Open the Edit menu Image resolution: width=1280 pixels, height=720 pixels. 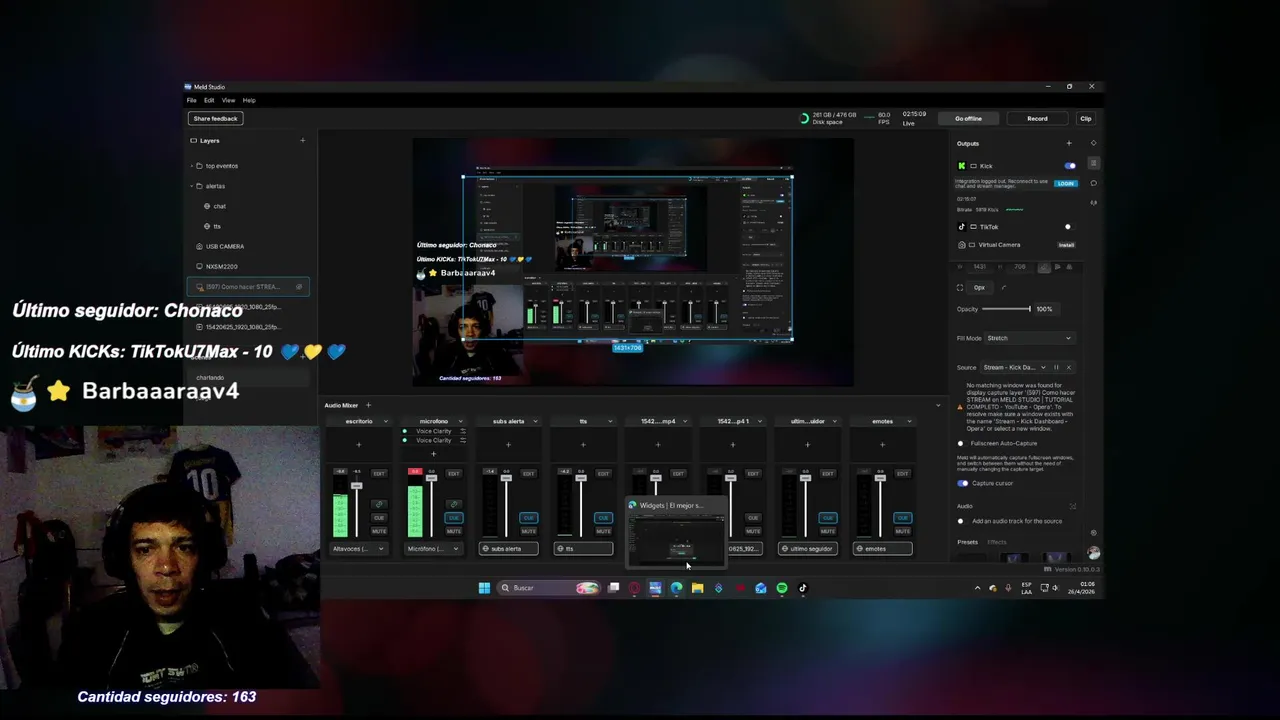point(209,100)
